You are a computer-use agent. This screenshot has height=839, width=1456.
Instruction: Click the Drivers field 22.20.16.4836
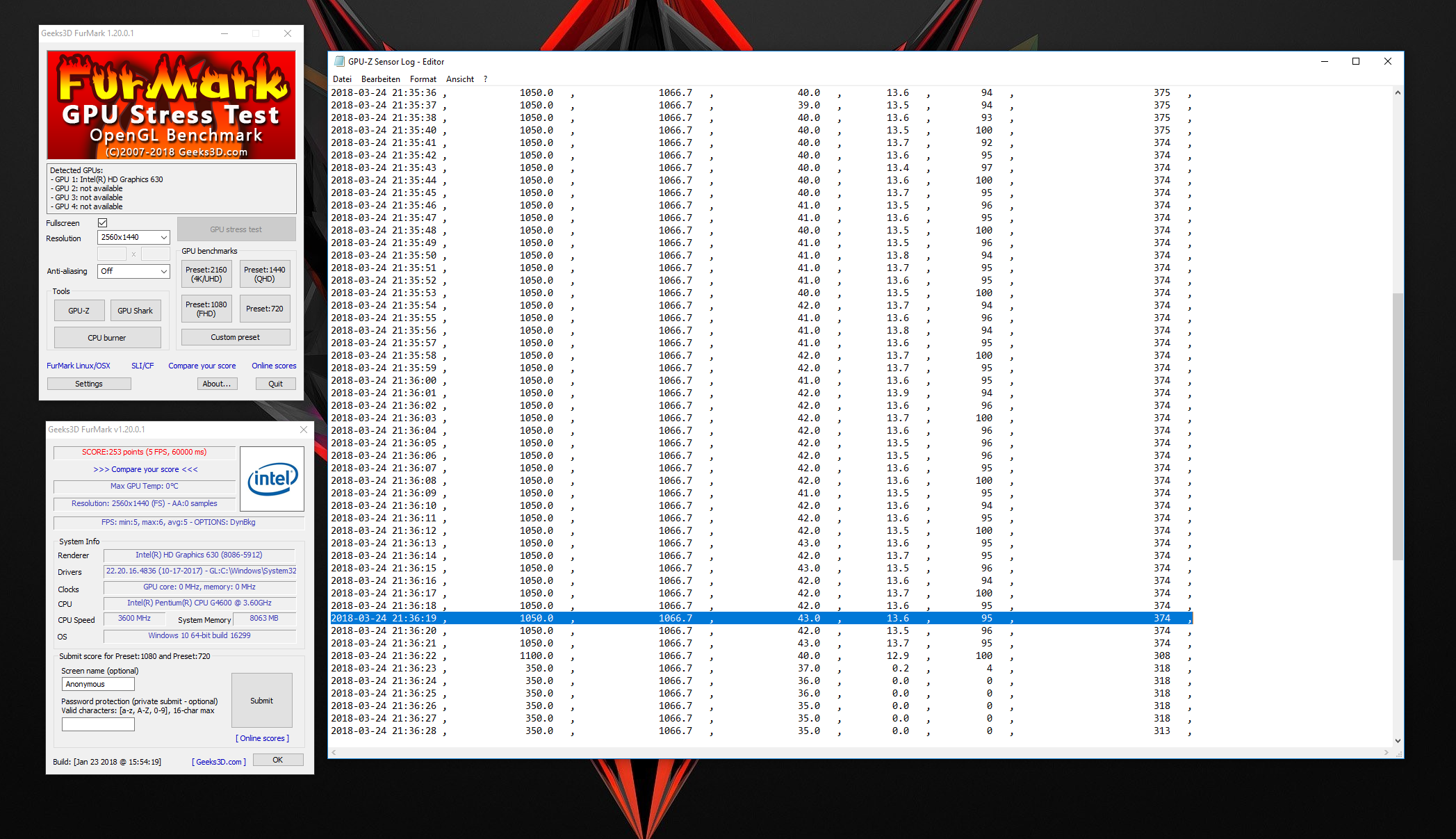click(200, 571)
